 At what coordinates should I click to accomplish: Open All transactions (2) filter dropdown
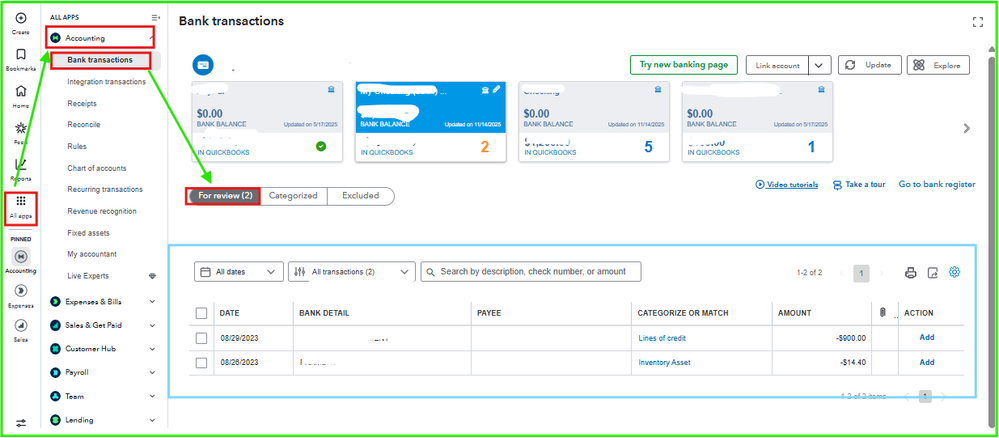click(352, 272)
